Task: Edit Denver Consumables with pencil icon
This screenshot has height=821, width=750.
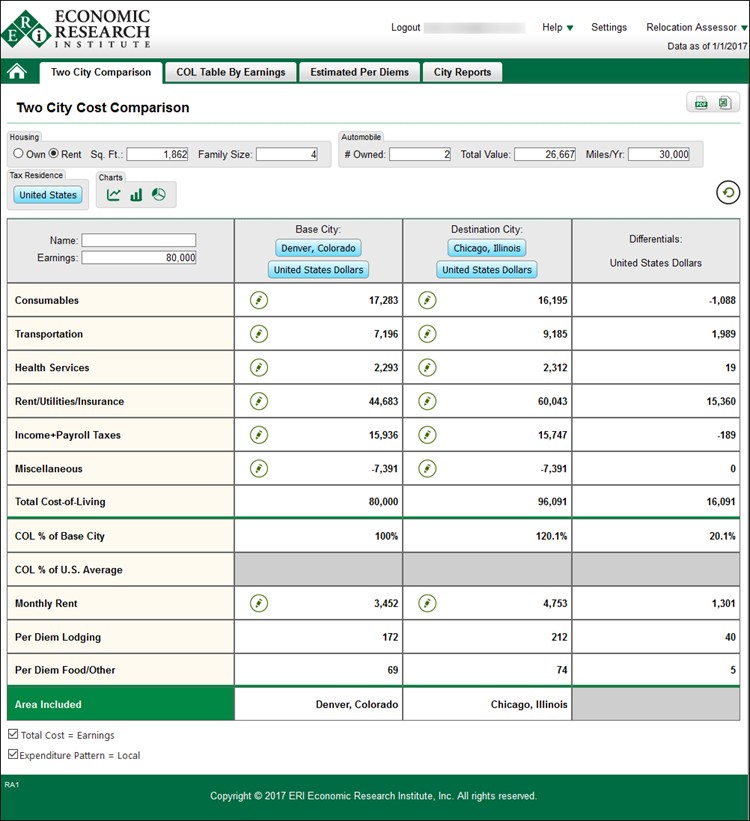Action: (259, 300)
